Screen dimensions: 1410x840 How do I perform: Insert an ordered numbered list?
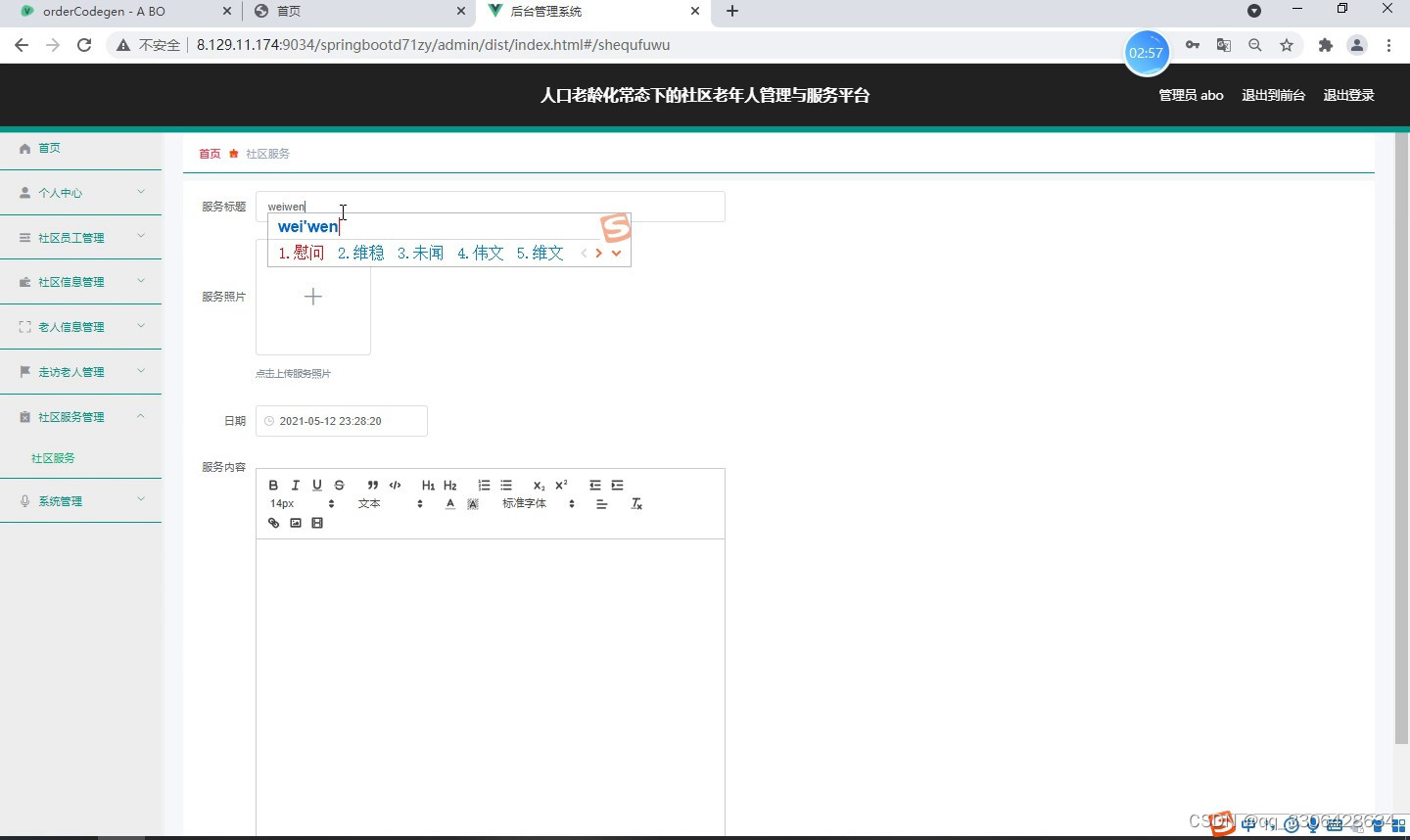tap(484, 486)
